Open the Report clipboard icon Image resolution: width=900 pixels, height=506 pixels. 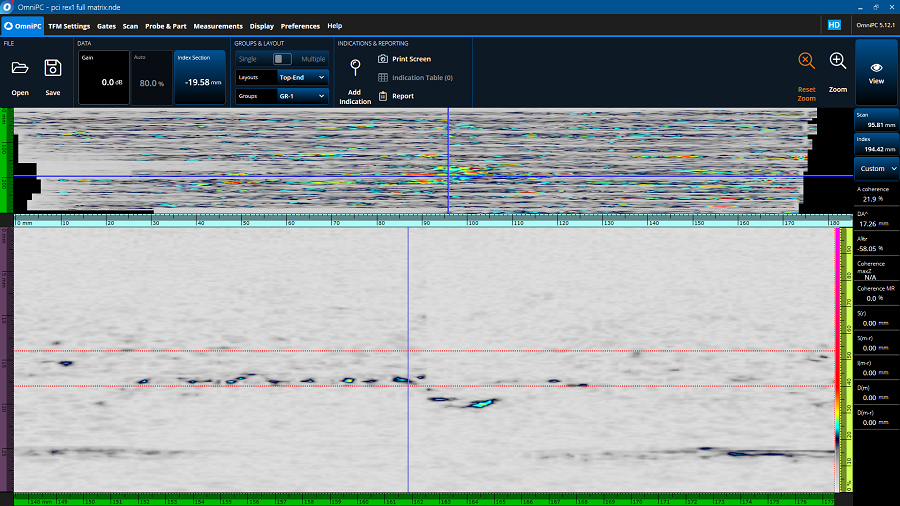(x=383, y=96)
